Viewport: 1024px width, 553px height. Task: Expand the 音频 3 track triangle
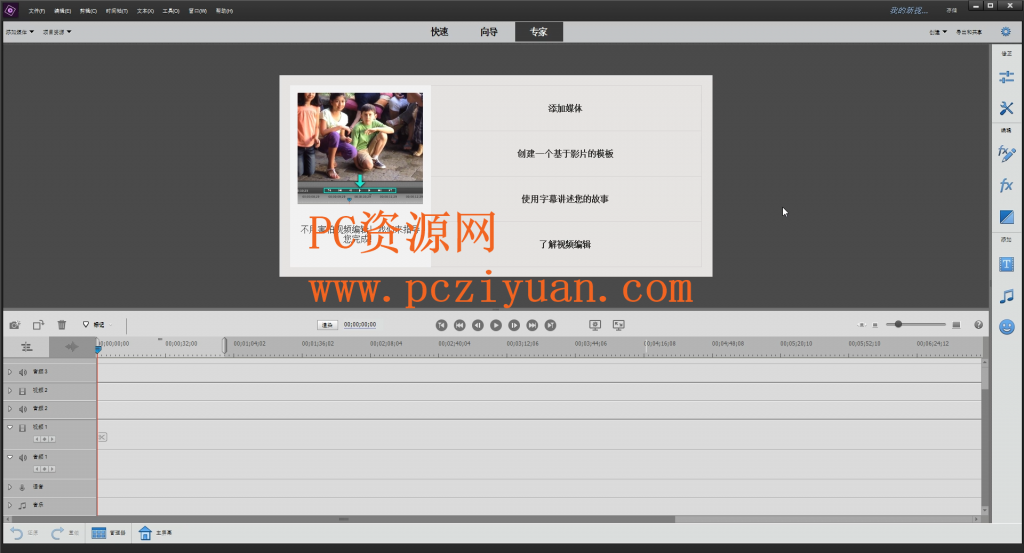[10, 371]
